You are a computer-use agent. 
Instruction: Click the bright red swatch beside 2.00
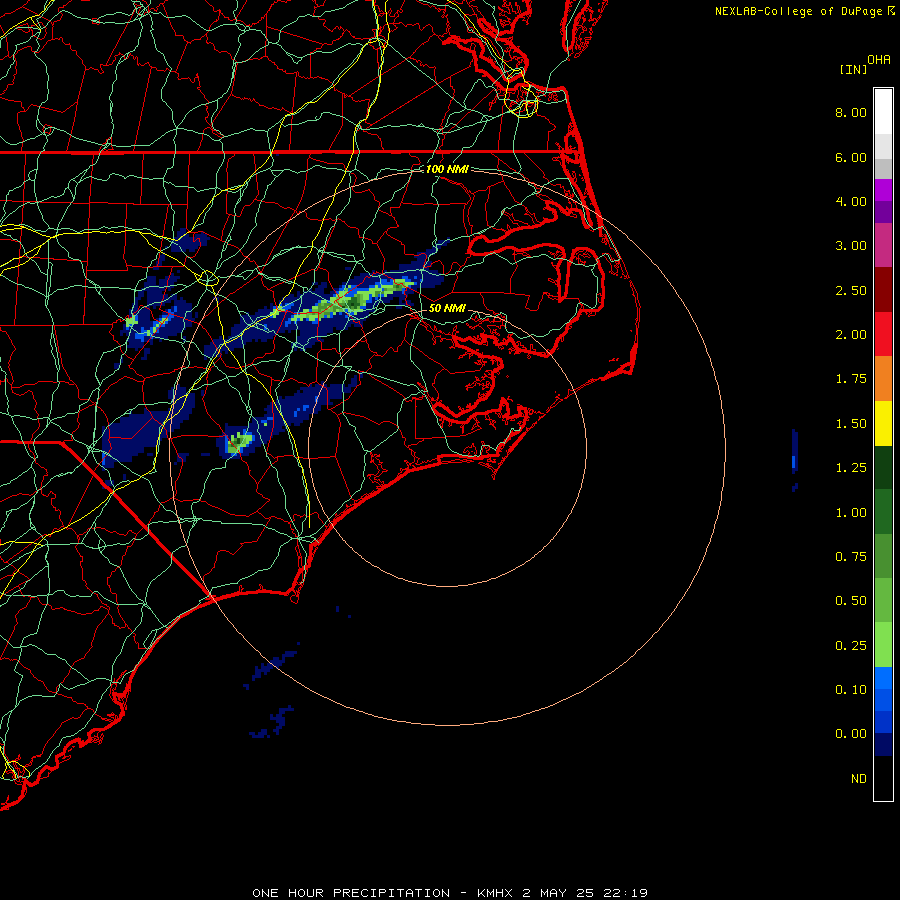883,334
